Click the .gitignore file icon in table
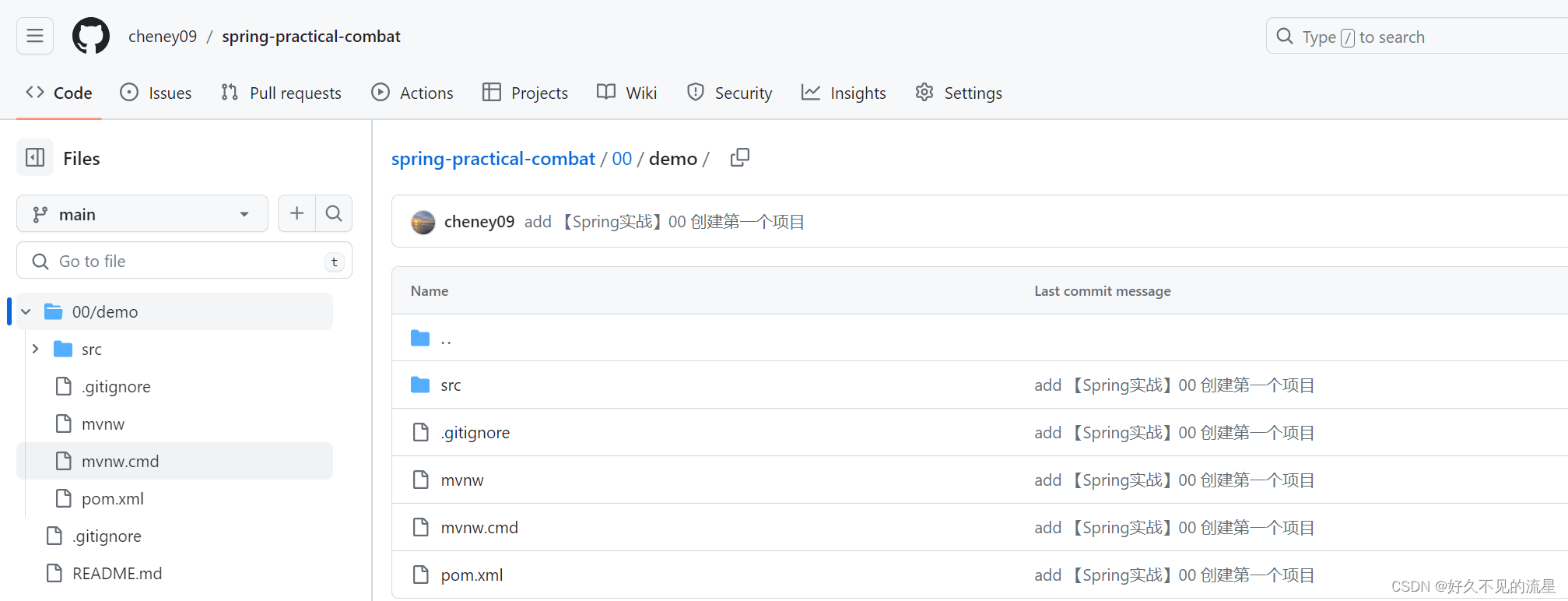 (x=421, y=432)
